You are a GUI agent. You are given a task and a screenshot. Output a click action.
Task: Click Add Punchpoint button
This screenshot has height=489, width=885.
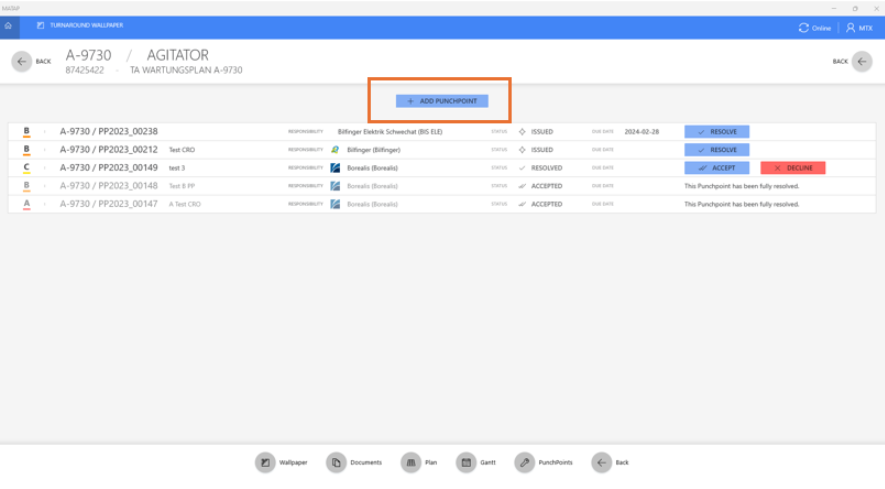pyautogui.click(x=441, y=101)
